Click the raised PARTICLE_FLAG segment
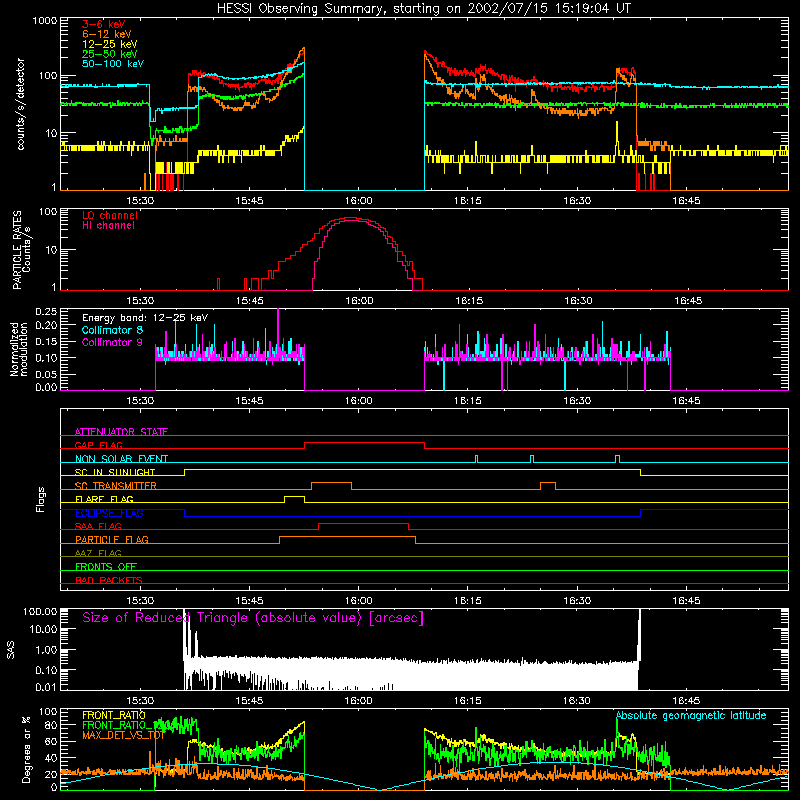 [347, 537]
